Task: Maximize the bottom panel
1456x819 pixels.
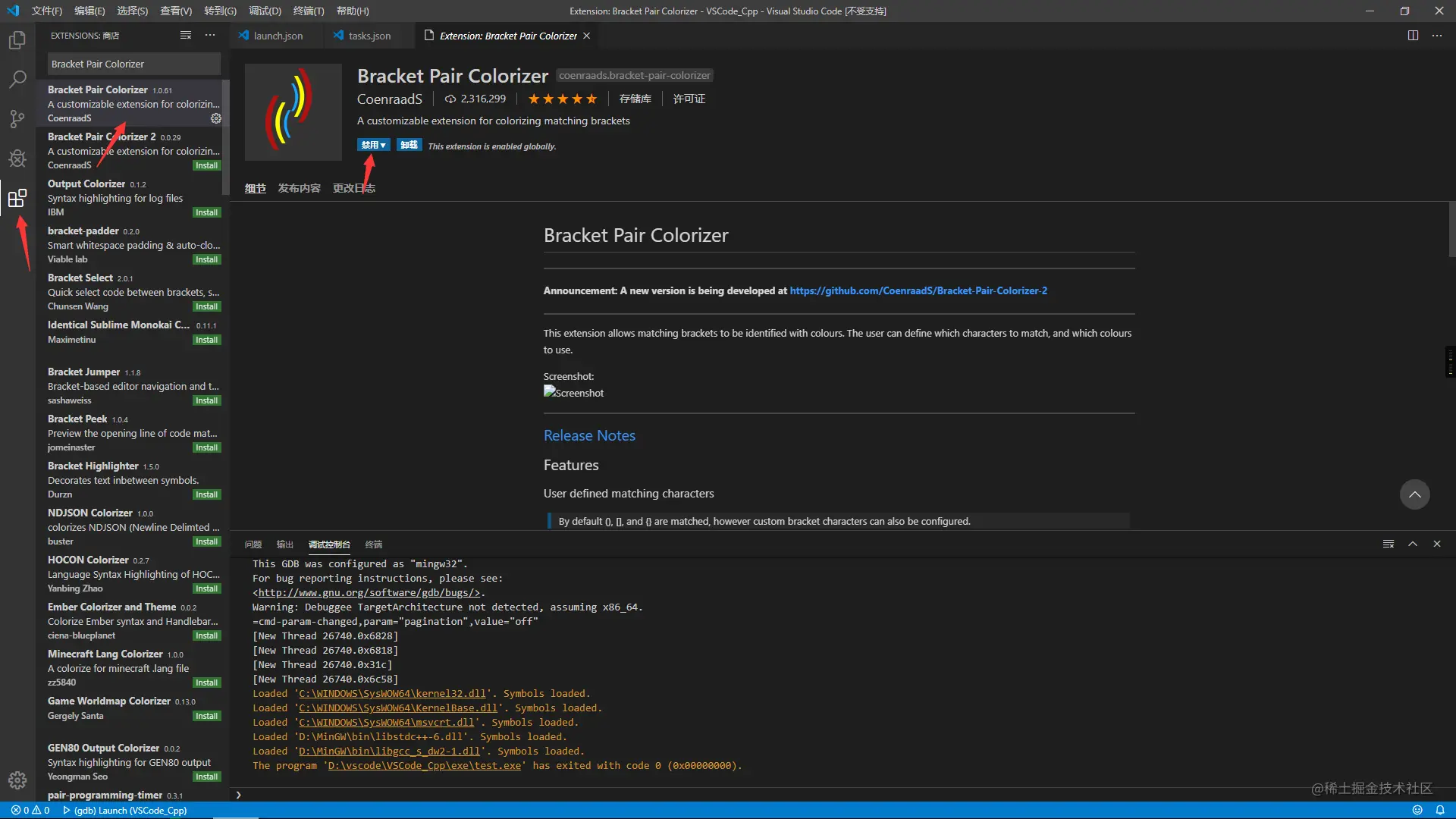Action: [x=1413, y=544]
